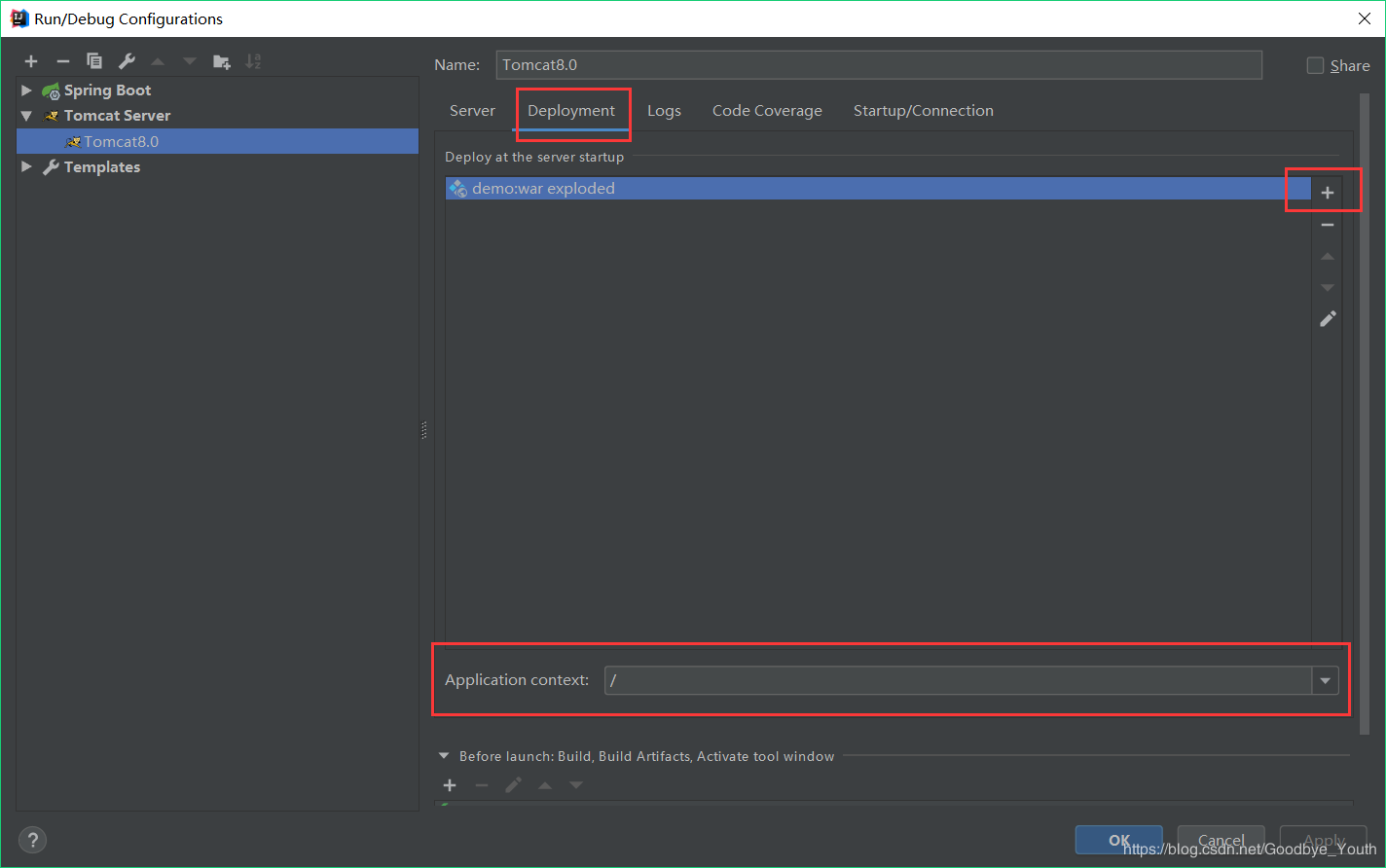Move configuration down in left toolbar
Viewport: 1386px width, 868px height.
pyautogui.click(x=190, y=61)
